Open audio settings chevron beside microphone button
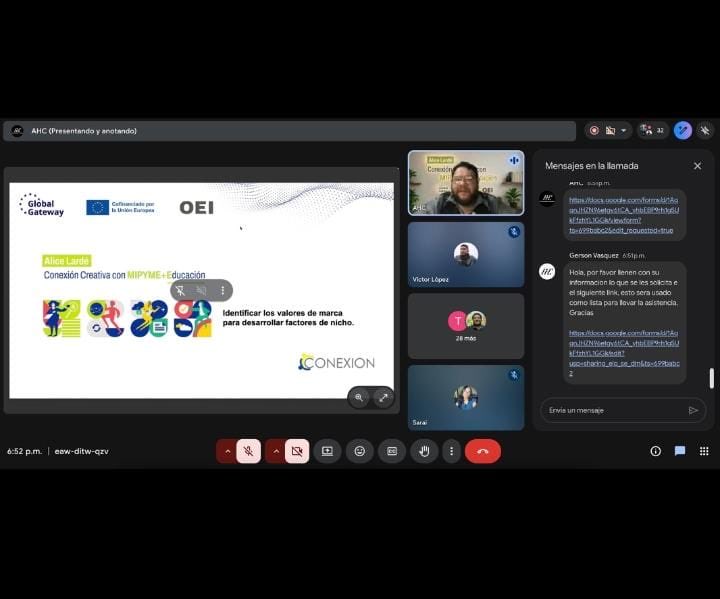Viewport: 720px width, 599px height. (227, 452)
